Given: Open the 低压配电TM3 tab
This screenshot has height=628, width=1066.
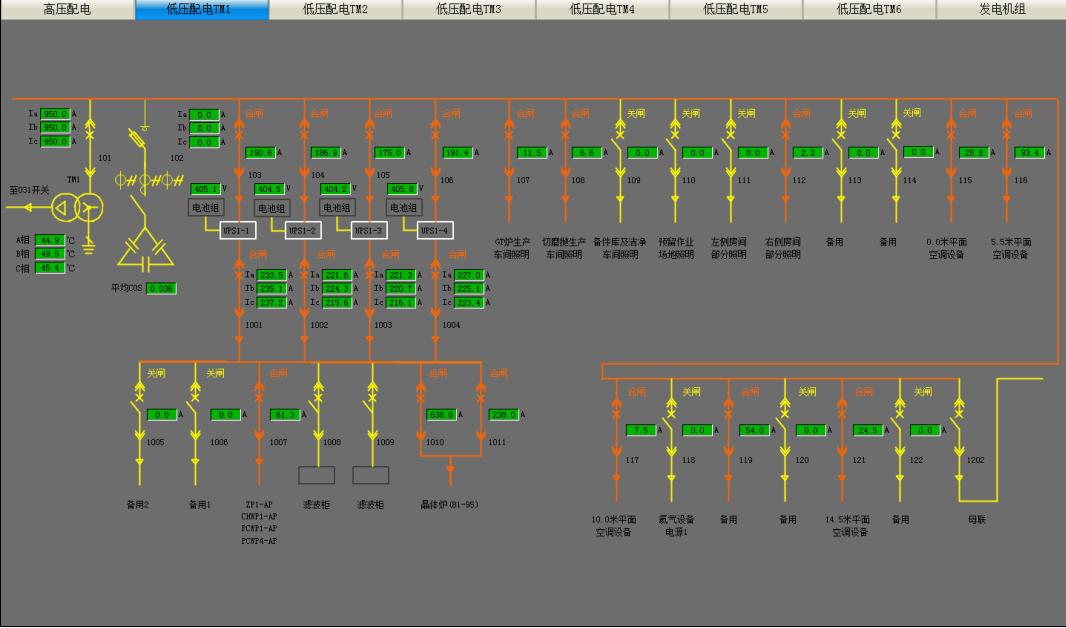Looking at the screenshot, I should tap(469, 10).
